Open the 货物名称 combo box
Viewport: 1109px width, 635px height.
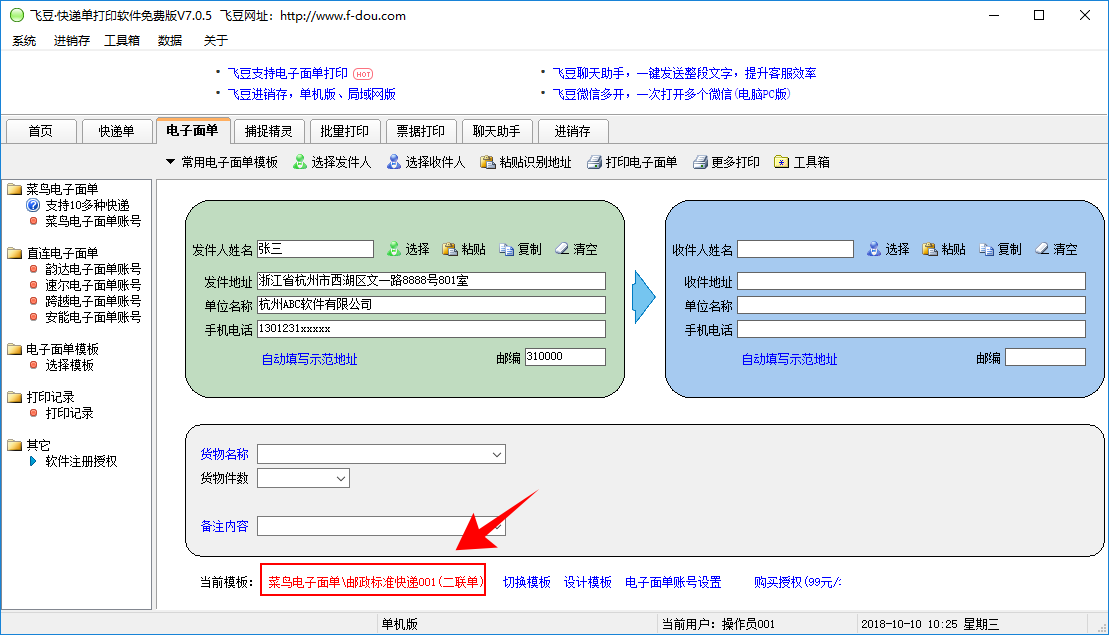coord(496,455)
